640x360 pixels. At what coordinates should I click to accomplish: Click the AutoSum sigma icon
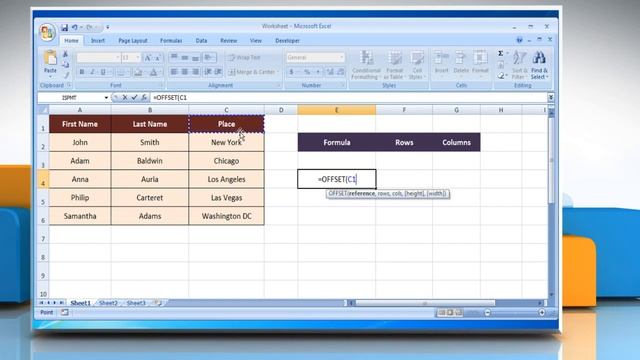pos(500,53)
